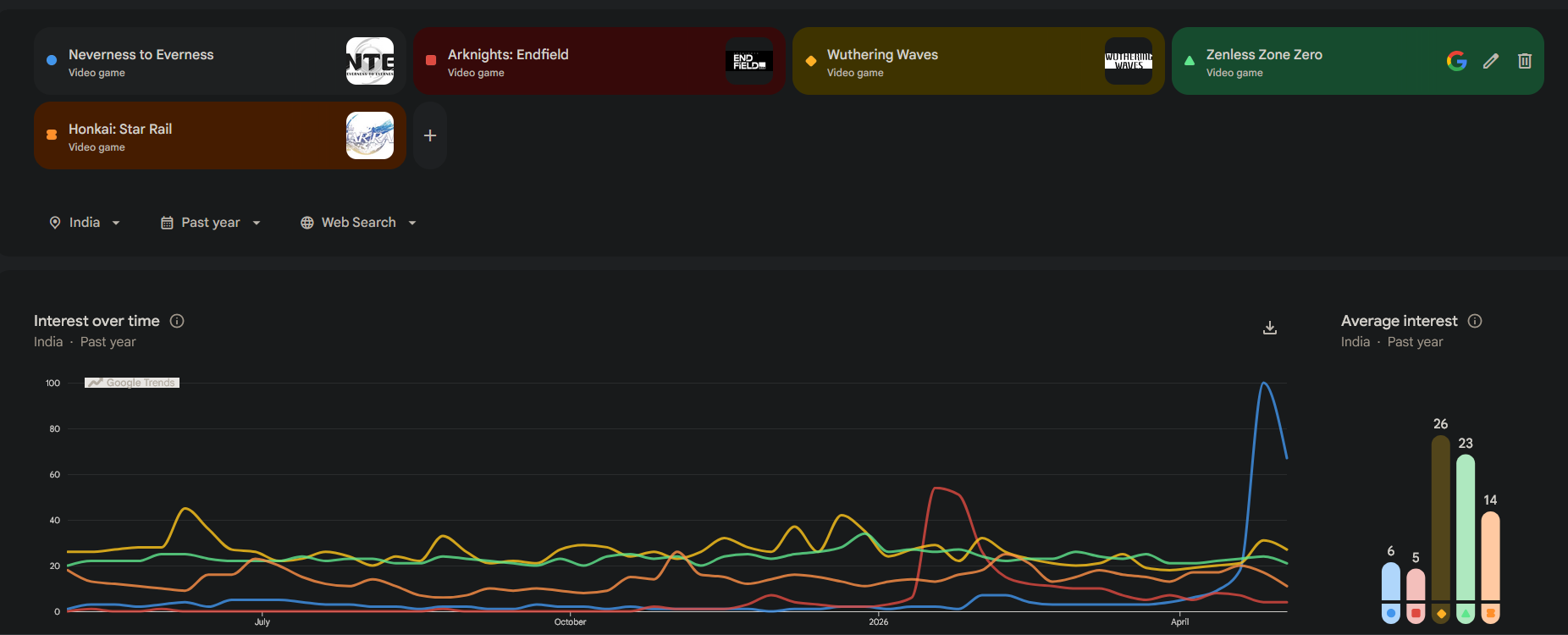This screenshot has width=1568, height=635.
Task: Download the Interest over time chart
Action: point(1270,328)
